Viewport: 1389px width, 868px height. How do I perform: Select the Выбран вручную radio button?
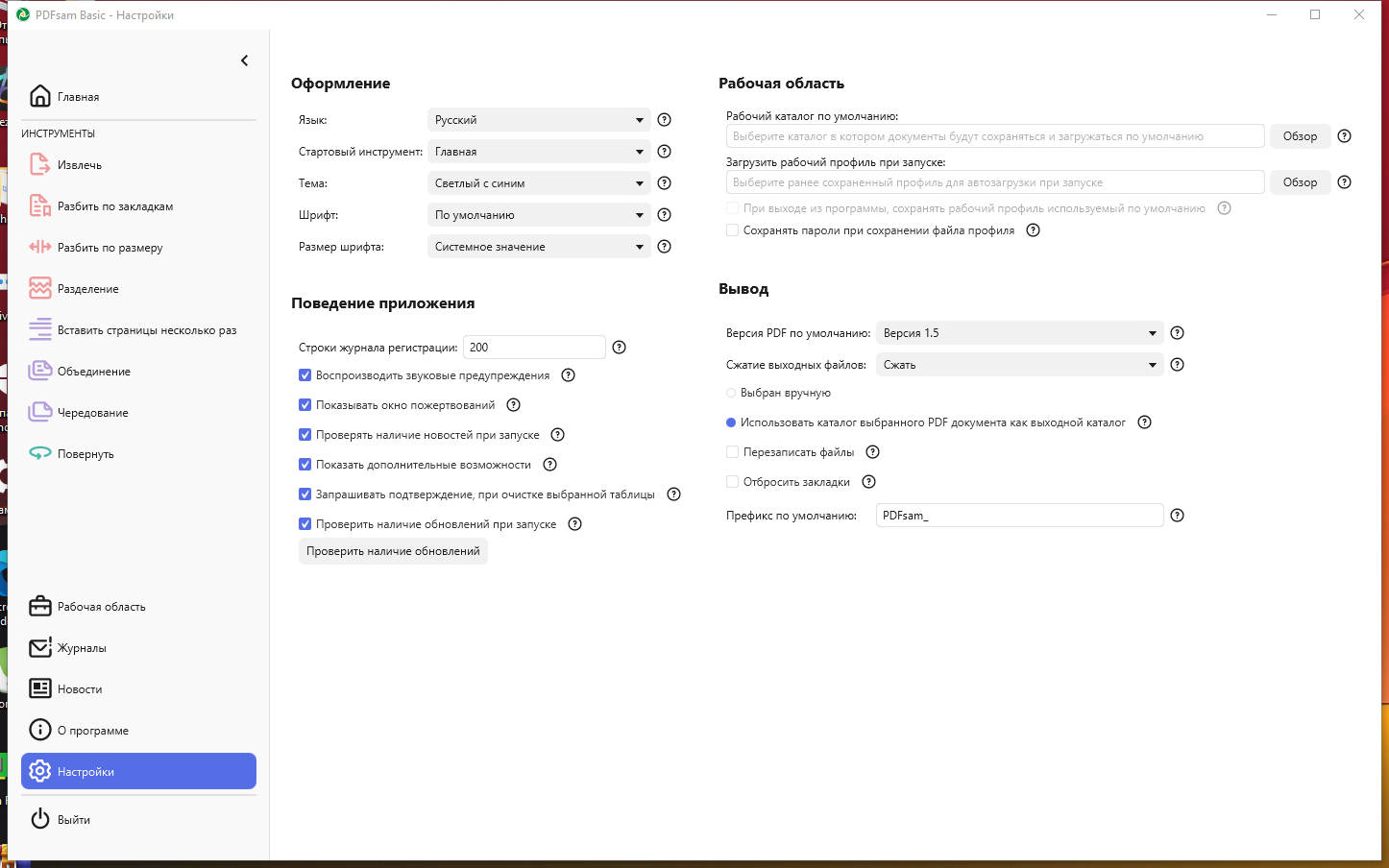(x=731, y=393)
